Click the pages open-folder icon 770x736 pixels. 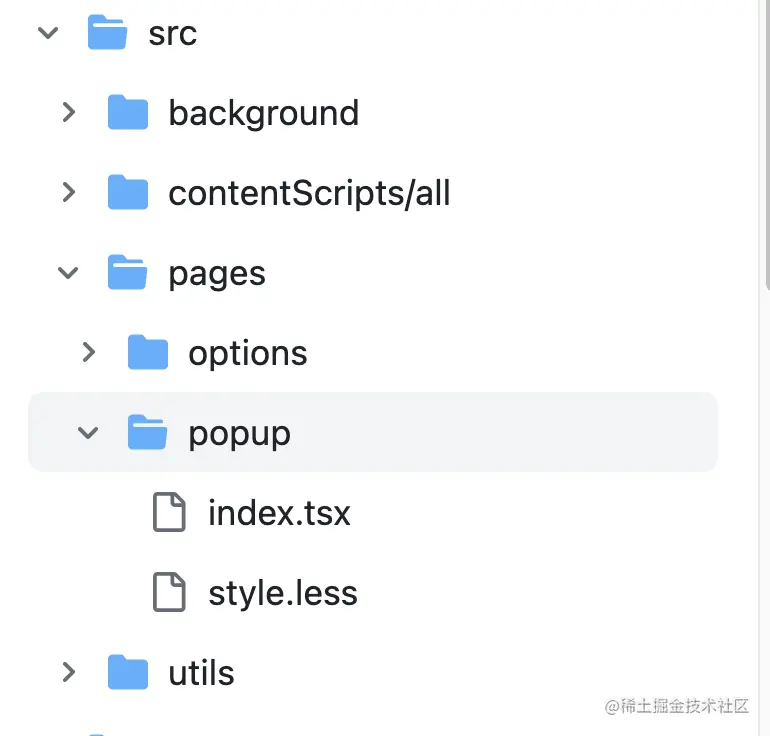tap(127, 272)
